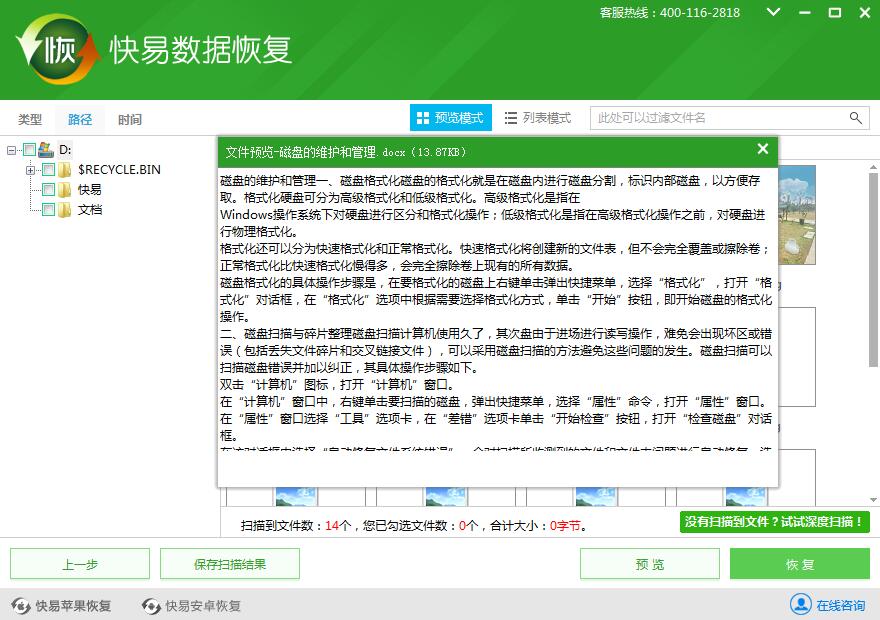Select the 文档 folder in tree
This screenshot has width=880, height=620.
coord(90,210)
